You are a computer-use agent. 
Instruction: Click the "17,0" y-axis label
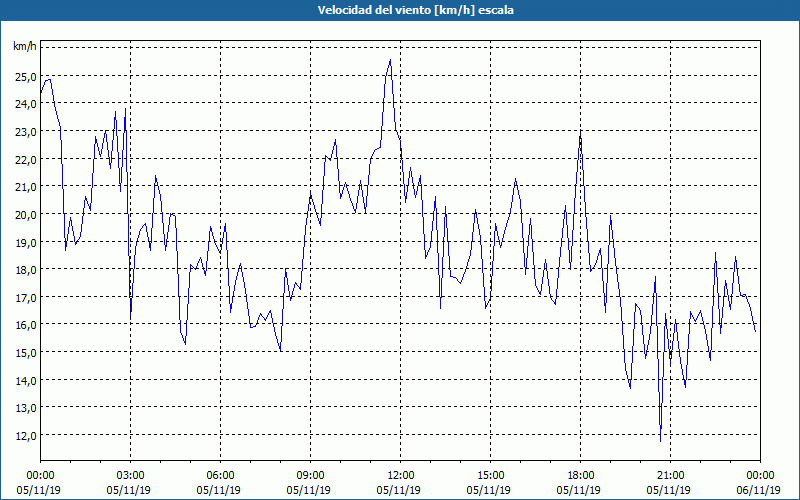point(26,298)
